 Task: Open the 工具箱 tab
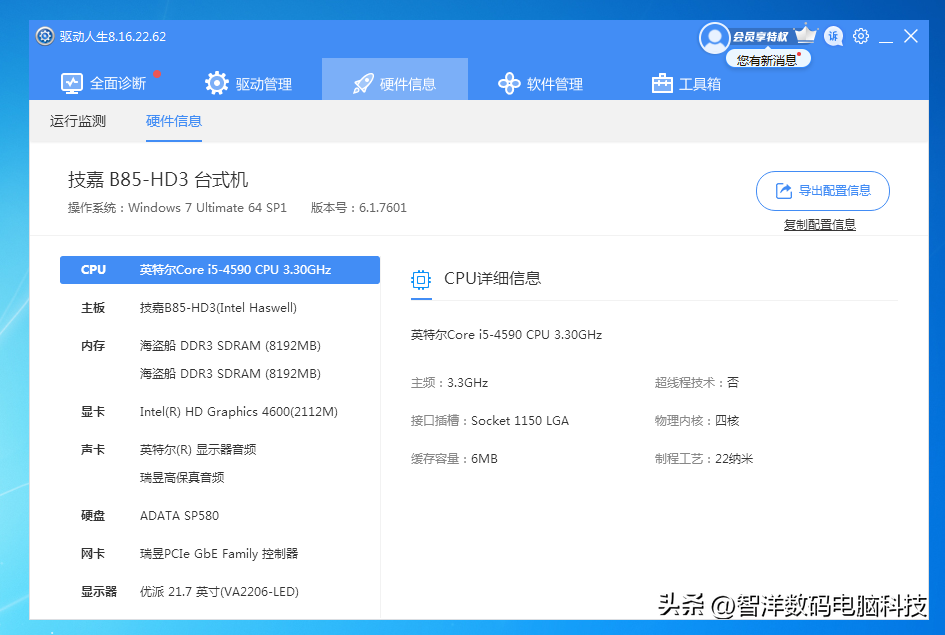[x=686, y=83]
